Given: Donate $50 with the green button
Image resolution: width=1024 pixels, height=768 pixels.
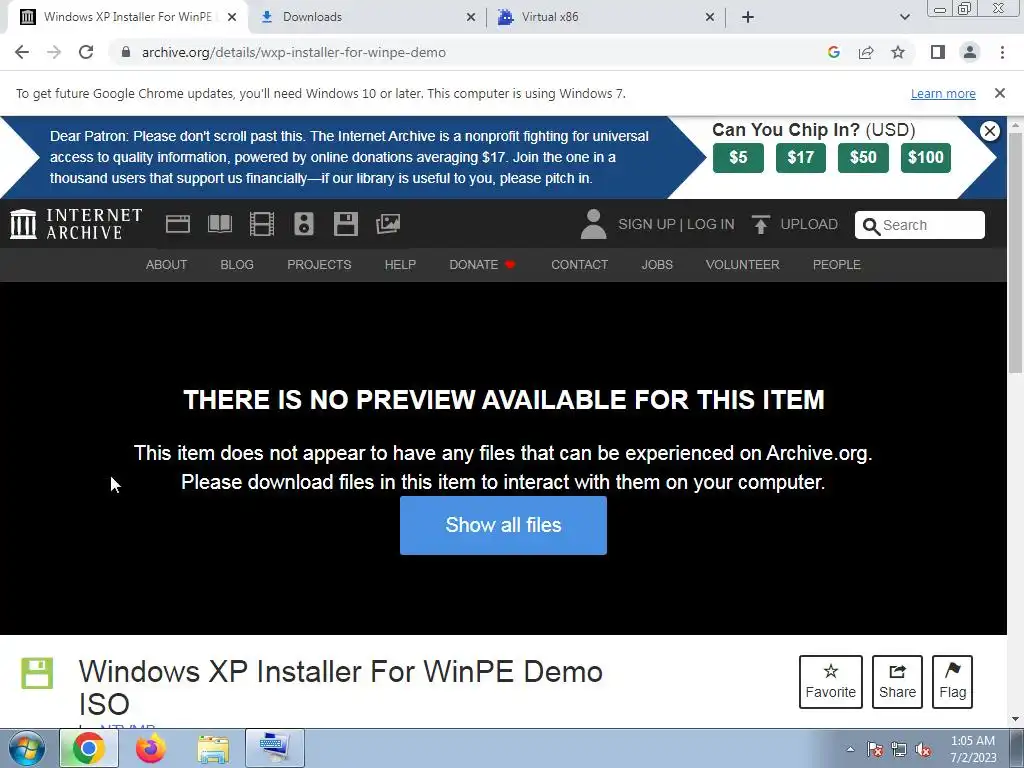Looking at the screenshot, I should 863,157.
